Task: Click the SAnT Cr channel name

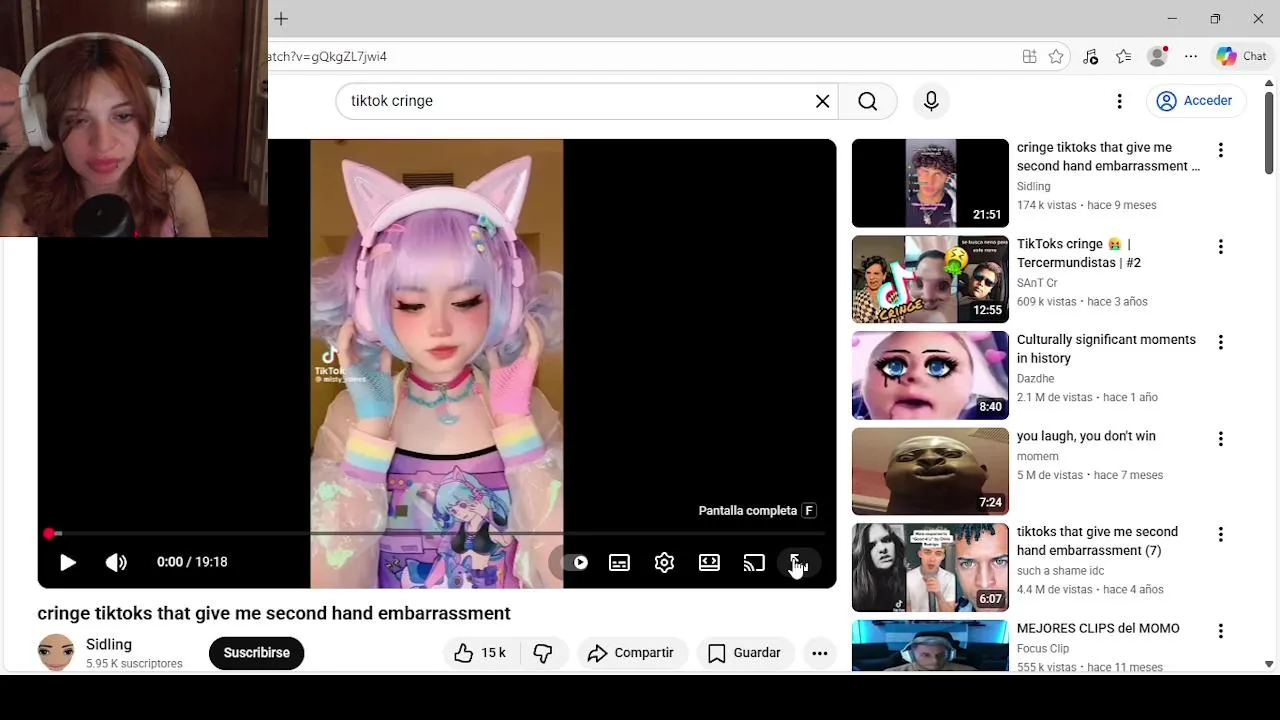Action: (x=1037, y=283)
